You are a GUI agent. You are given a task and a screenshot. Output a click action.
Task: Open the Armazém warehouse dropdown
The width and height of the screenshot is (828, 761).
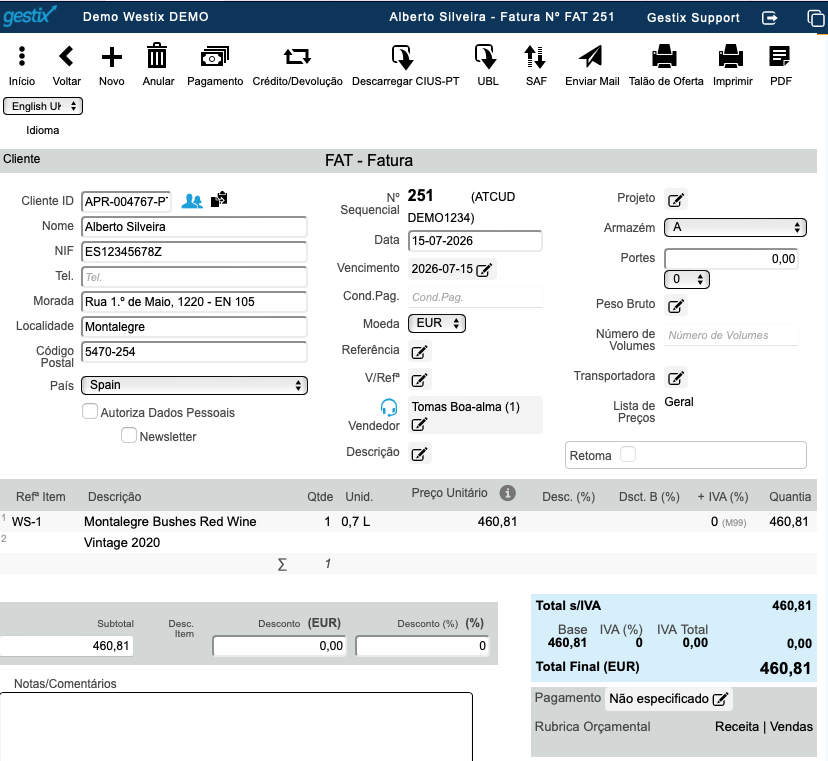point(735,228)
